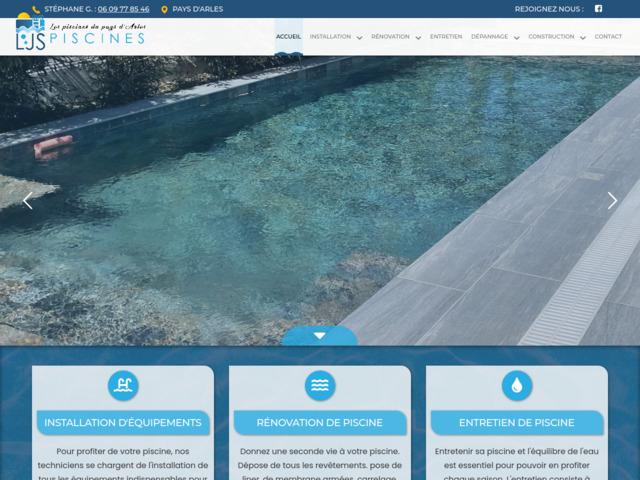Screen dimensions: 640x480
Task: Advance the slideshow with the right arrow
Action: point(612,200)
